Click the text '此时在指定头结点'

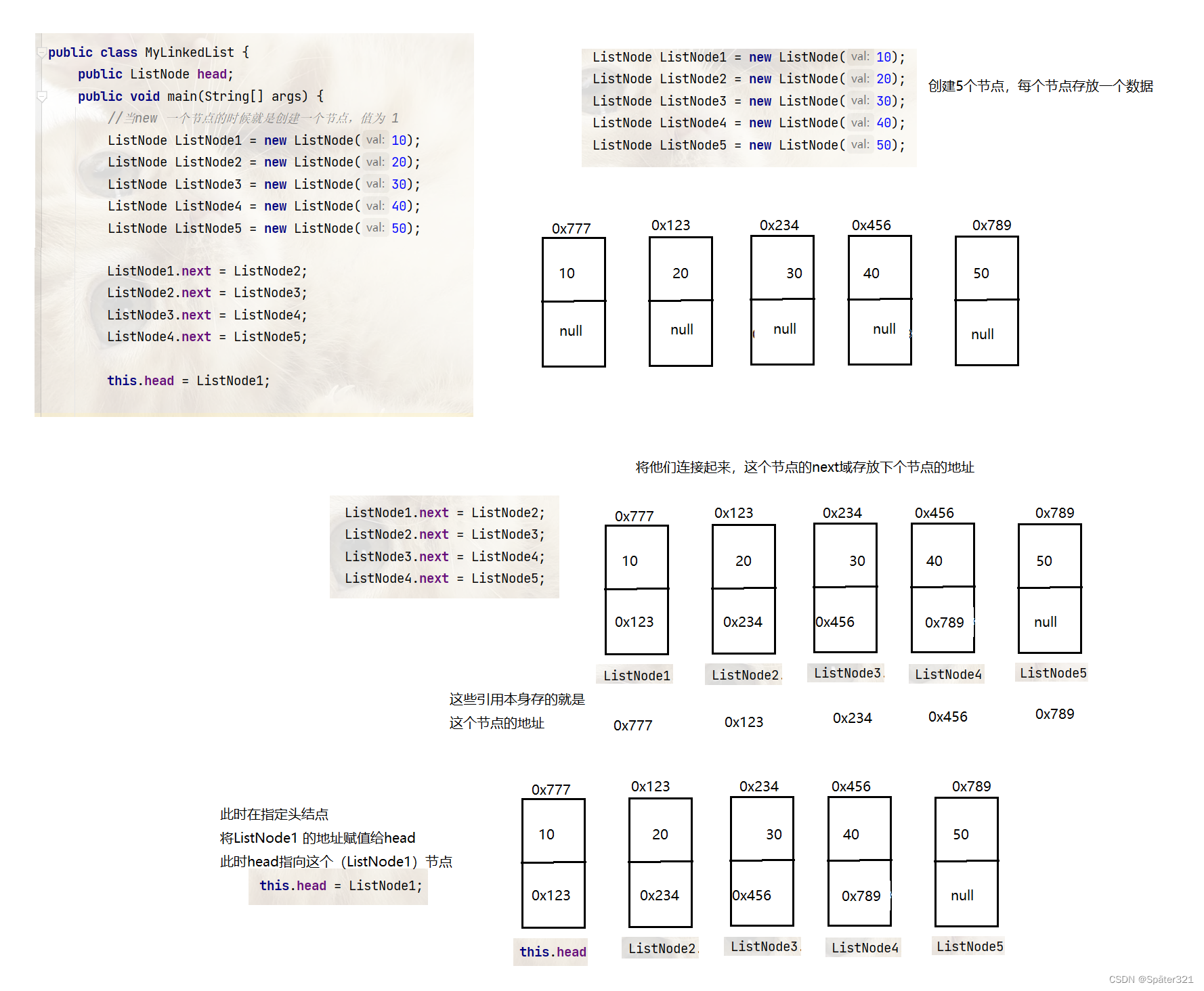pos(274,814)
